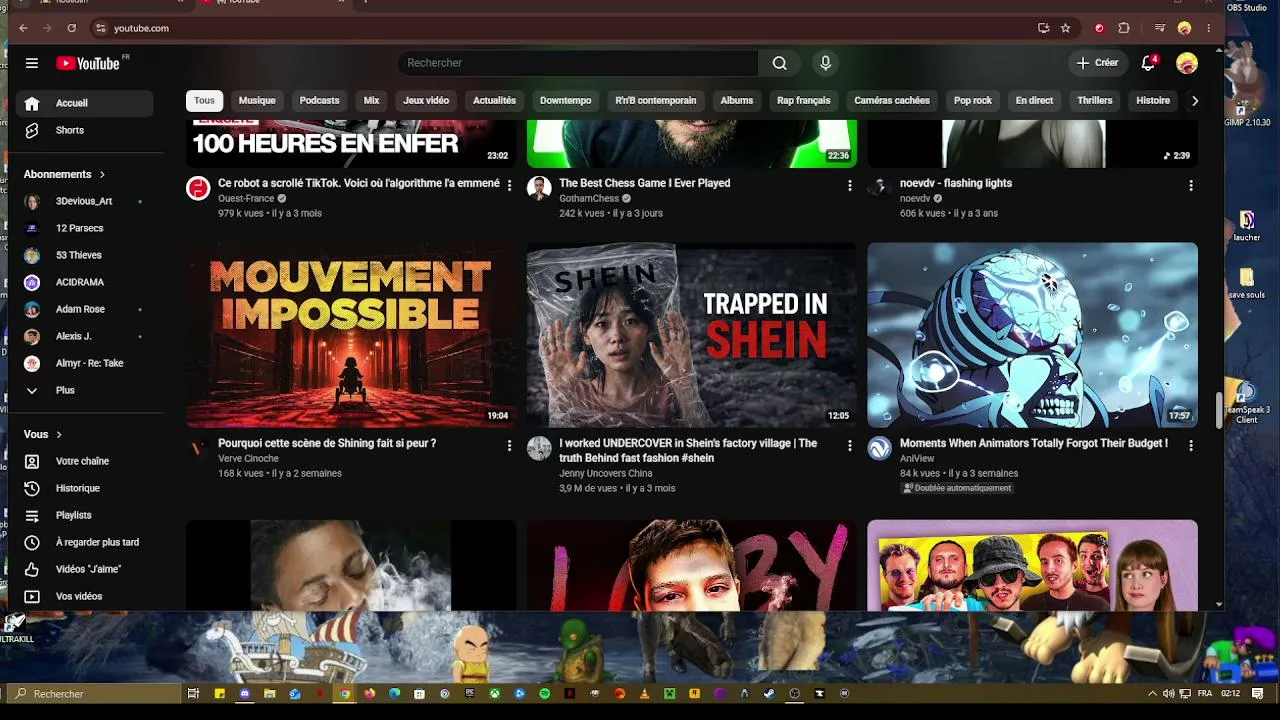Open the Windows notification center icon
Screen dimensions: 1280x720
tap(1258, 693)
